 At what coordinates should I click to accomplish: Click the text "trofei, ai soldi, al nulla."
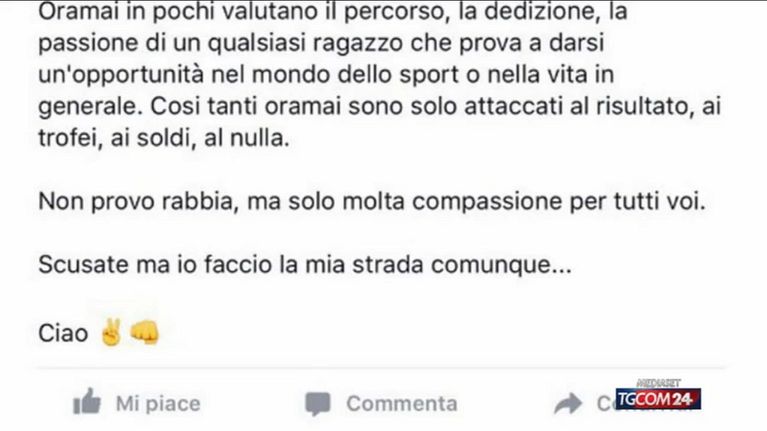(x=164, y=138)
